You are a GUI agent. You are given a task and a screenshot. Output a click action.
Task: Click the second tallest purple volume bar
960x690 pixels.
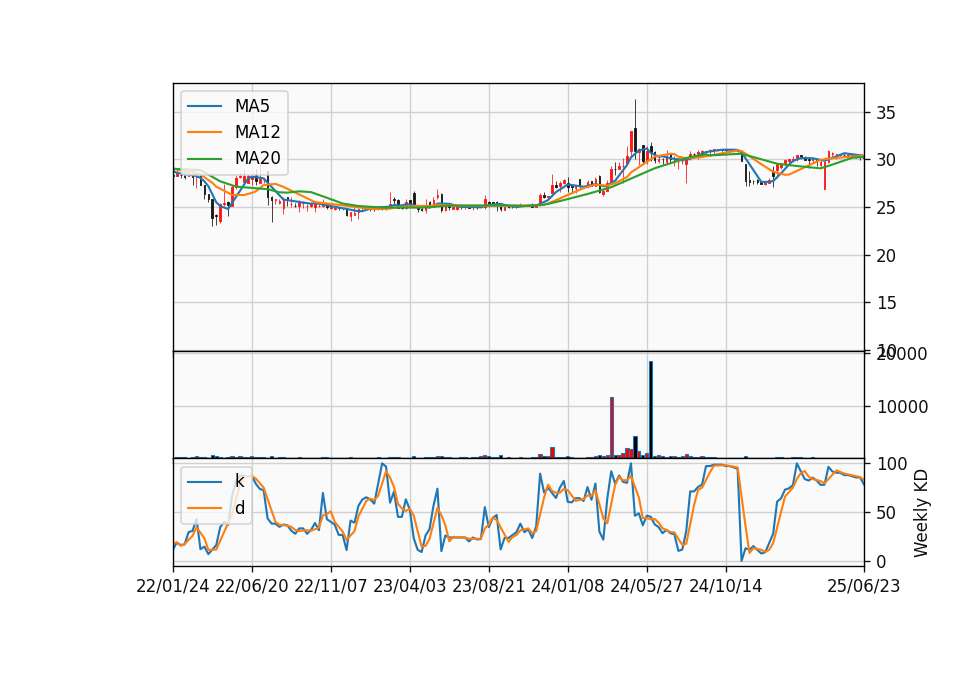(612, 427)
